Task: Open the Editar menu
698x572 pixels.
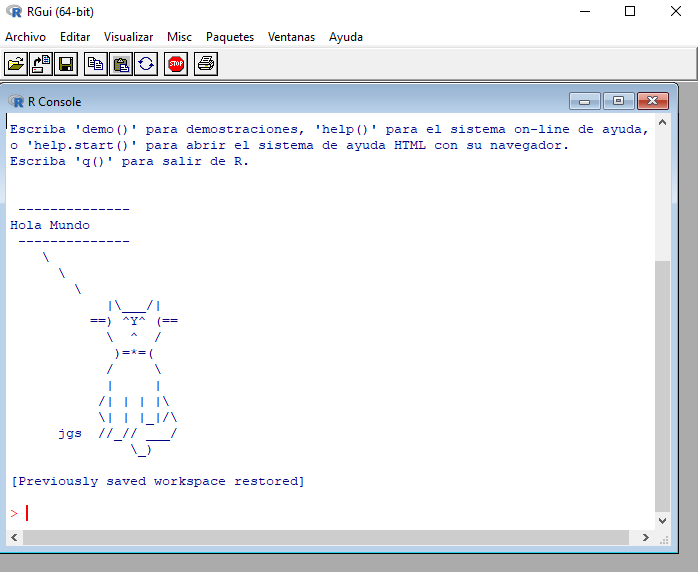Action: pyautogui.click(x=75, y=37)
